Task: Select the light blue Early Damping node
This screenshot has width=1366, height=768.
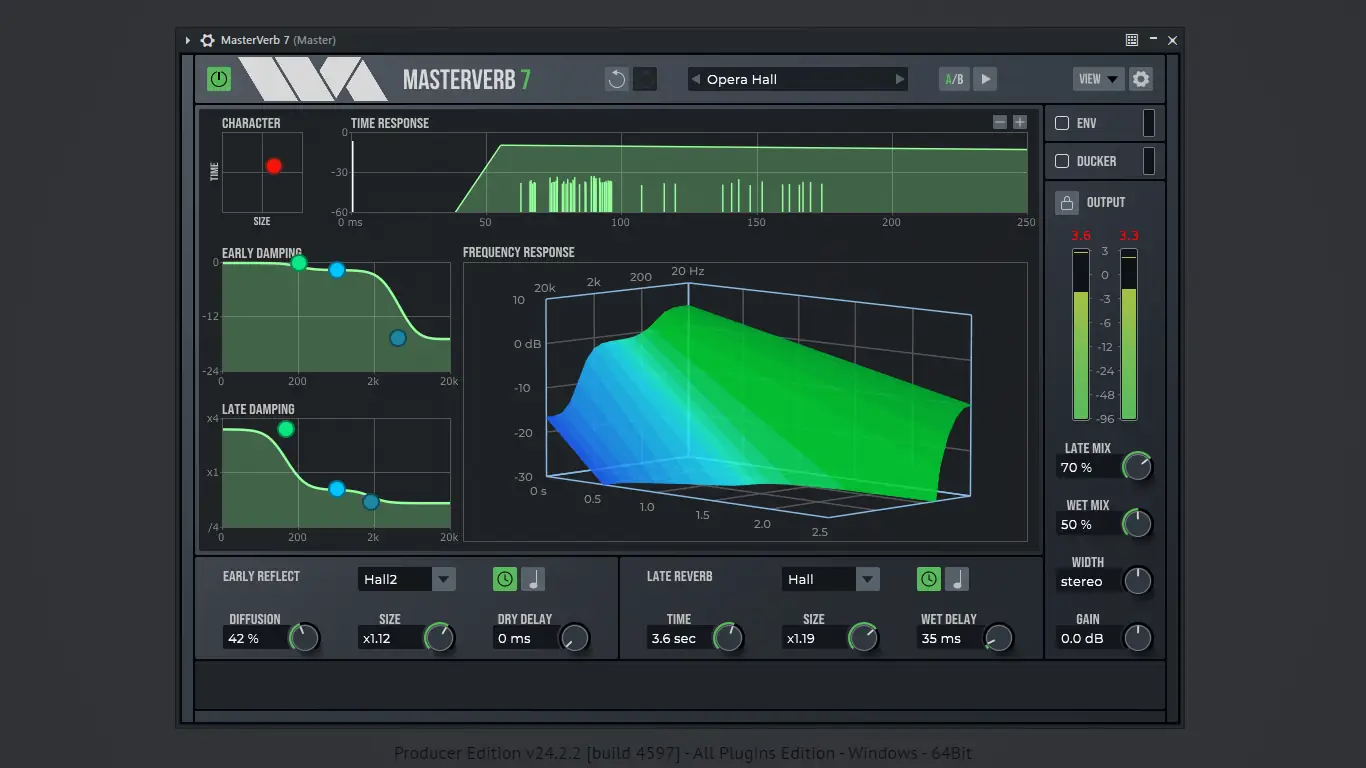Action: point(337,270)
